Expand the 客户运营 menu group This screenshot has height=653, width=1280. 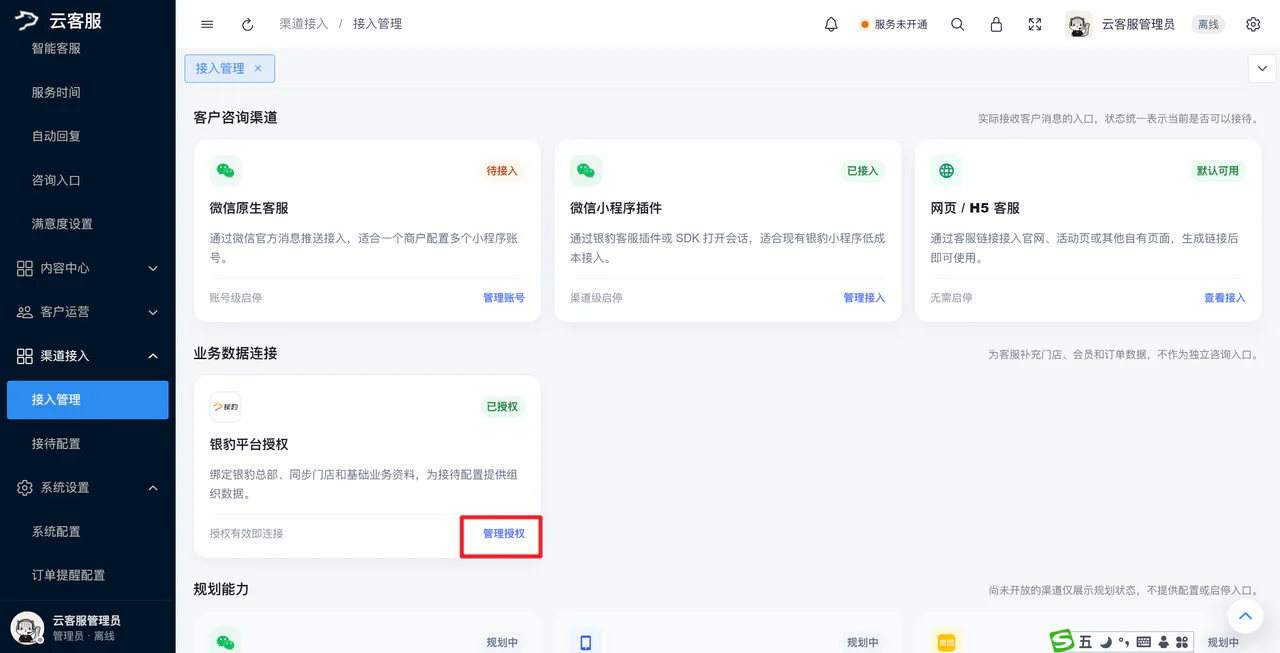[x=88, y=312]
